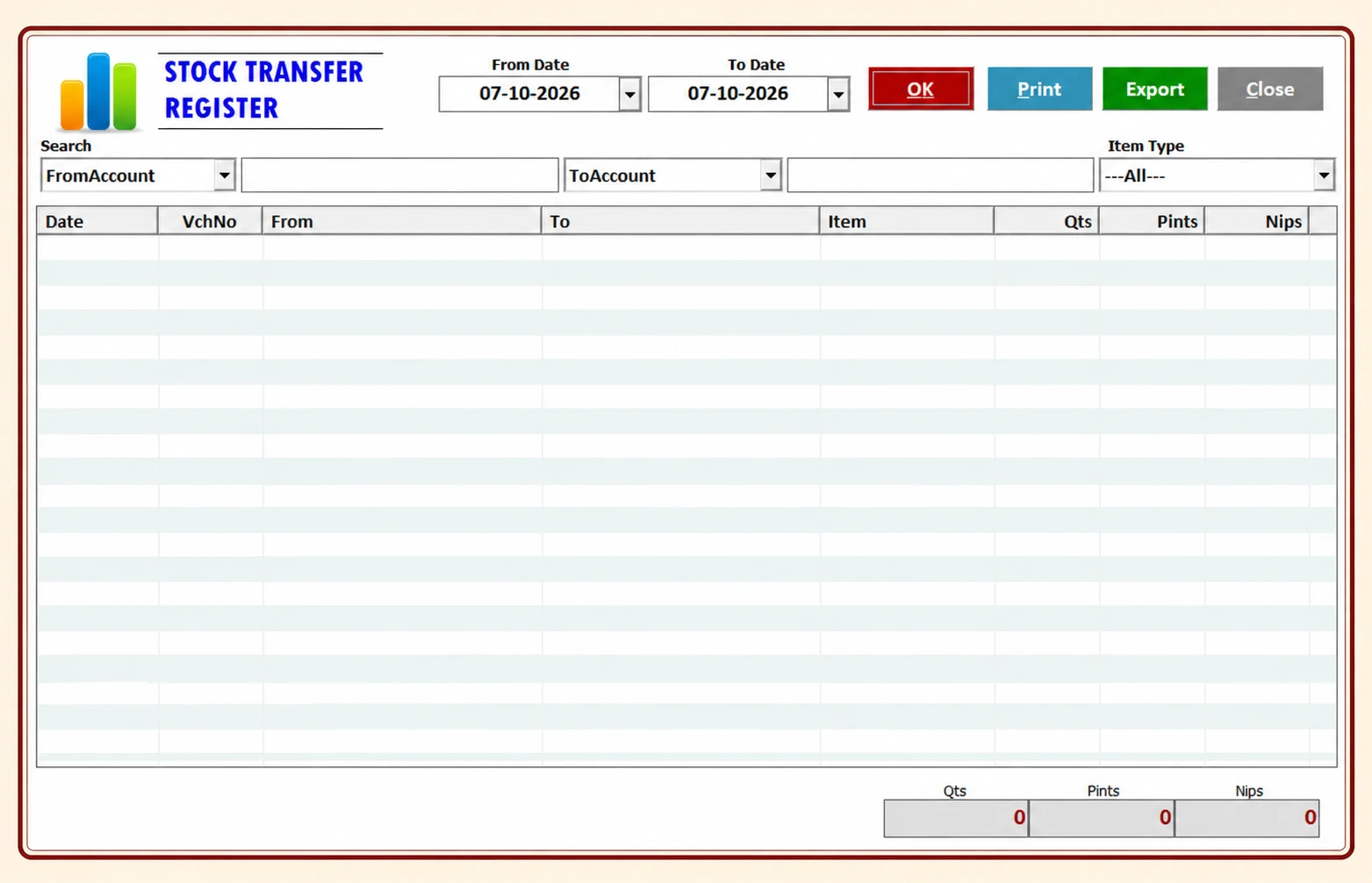Click the Nips column header
Image resolution: width=1372 pixels, height=883 pixels.
pyautogui.click(x=1256, y=221)
